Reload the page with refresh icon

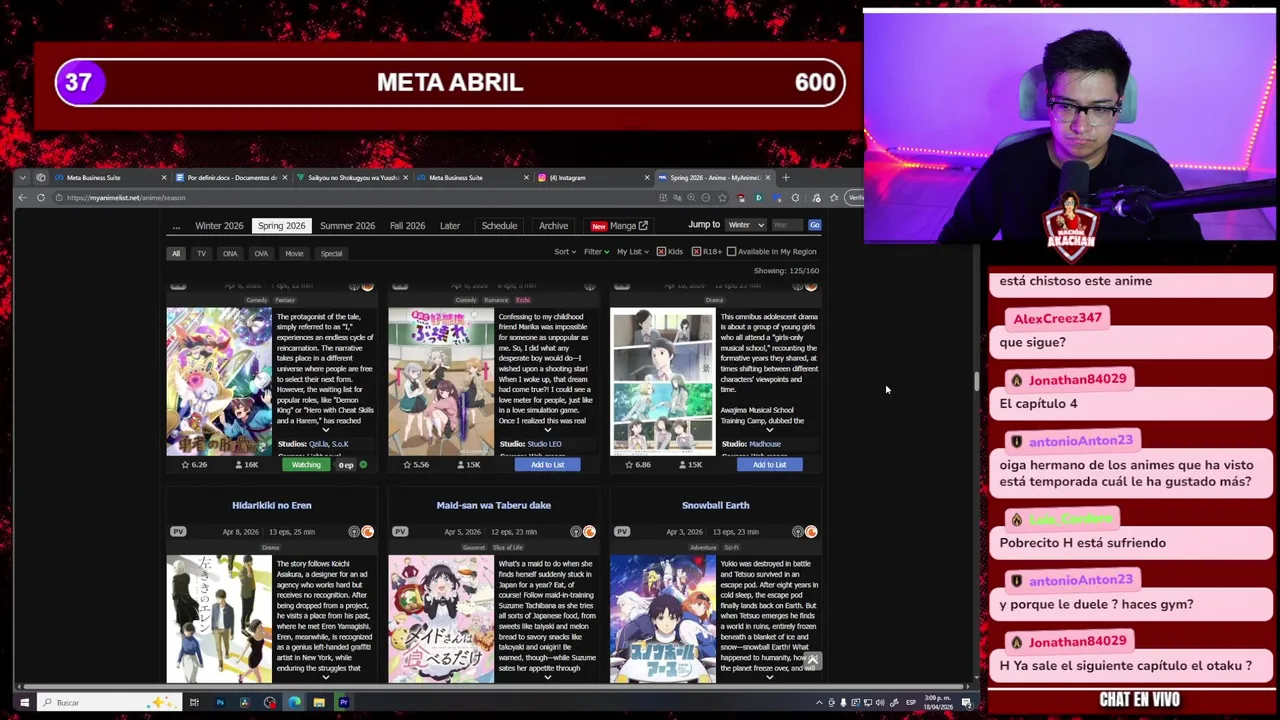41,197
